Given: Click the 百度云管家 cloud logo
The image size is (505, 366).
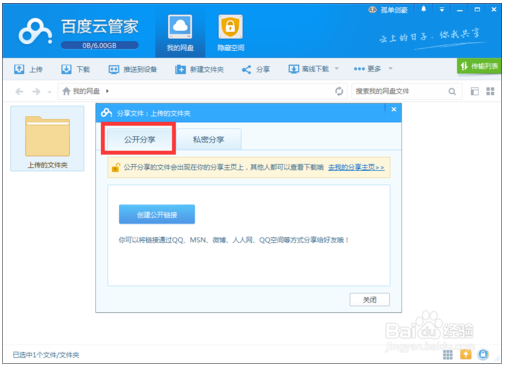Looking at the screenshot, I should tap(35, 32).
